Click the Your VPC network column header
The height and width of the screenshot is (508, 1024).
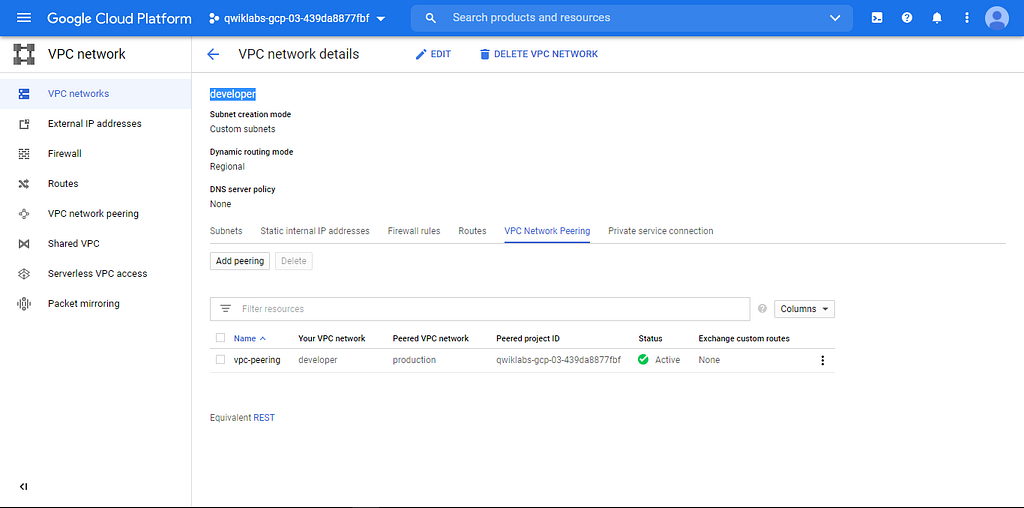(332, 338)
